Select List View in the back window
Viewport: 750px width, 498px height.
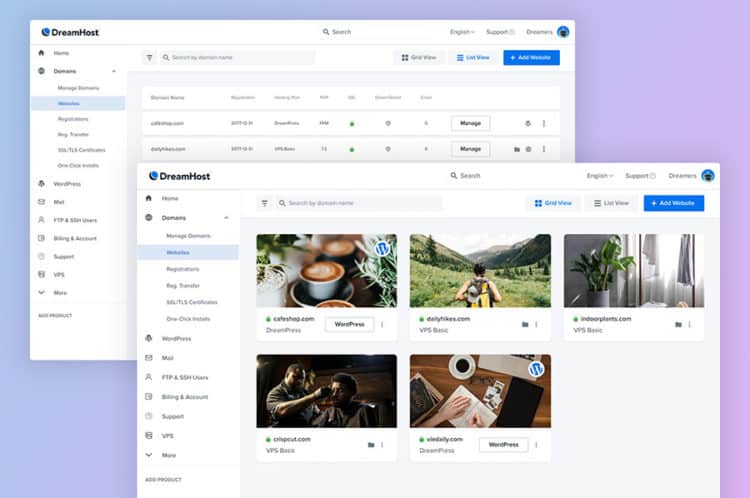coord(473,57)
